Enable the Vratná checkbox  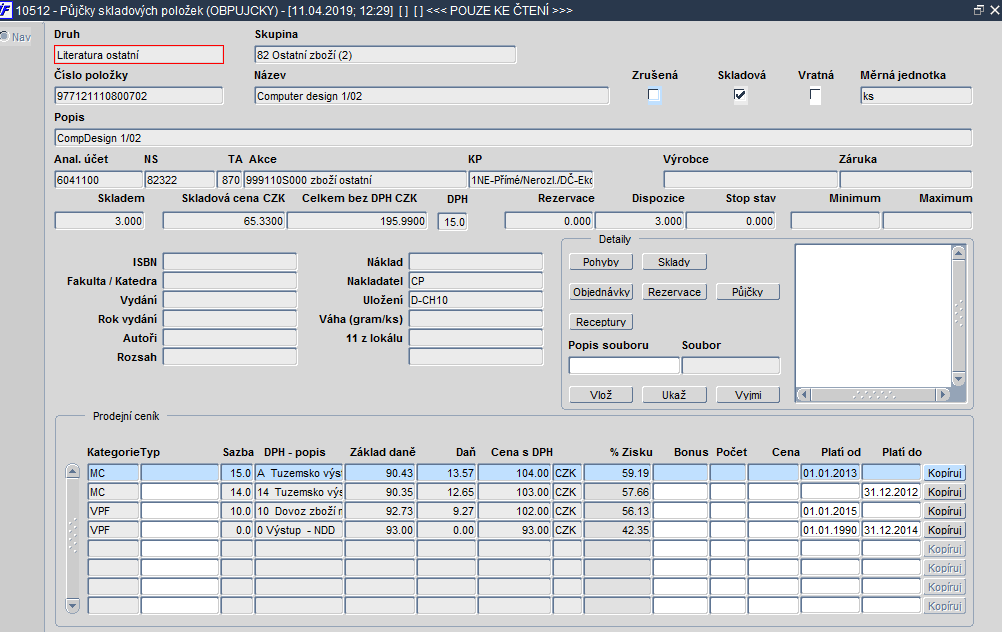click(815, 95)
